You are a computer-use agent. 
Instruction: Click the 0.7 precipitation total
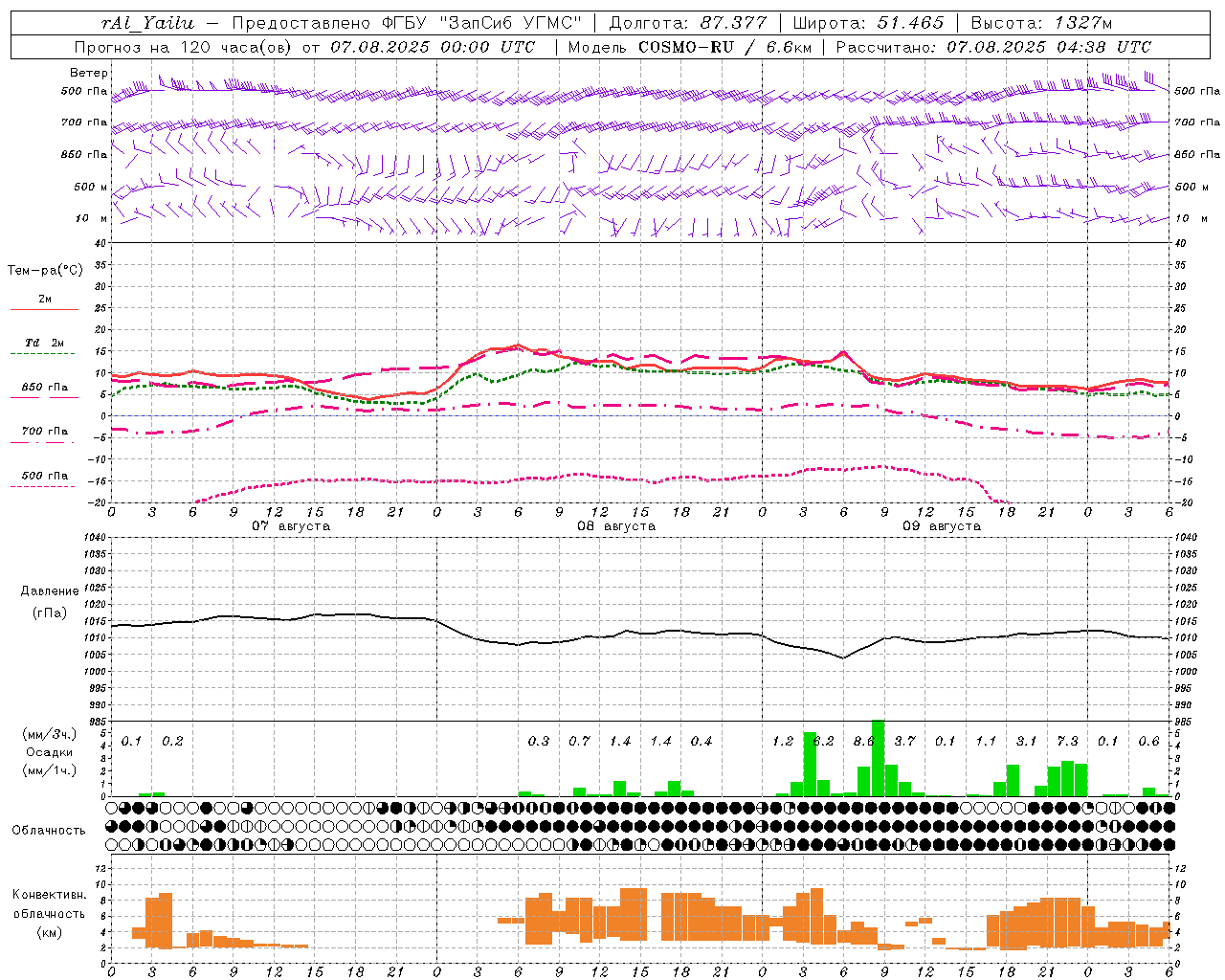tap(580, 742)
